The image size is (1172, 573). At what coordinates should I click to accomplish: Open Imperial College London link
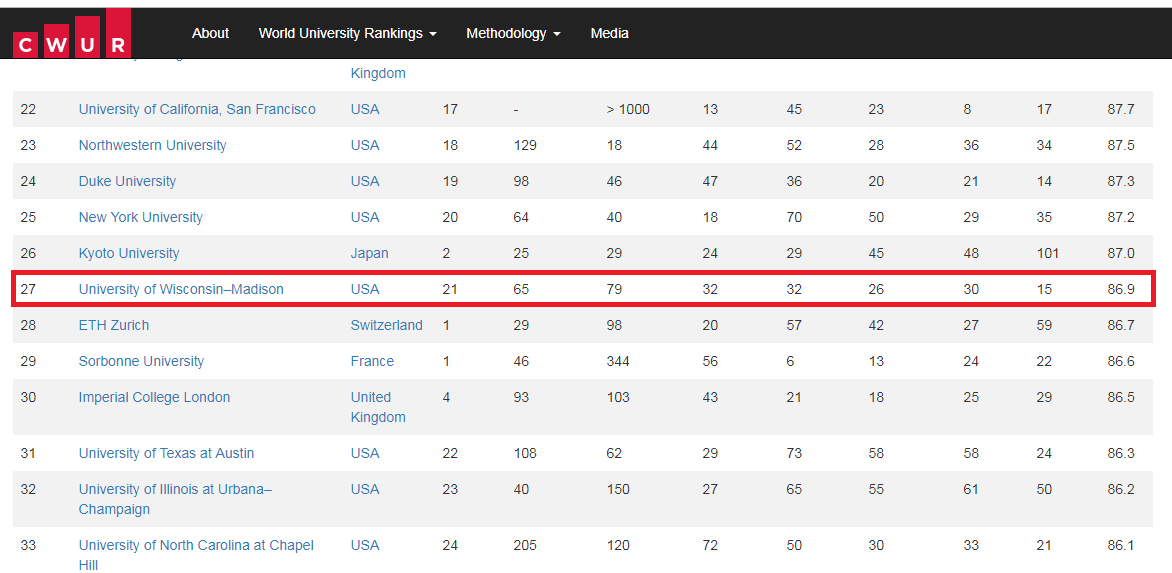click(x=154, y=397)
